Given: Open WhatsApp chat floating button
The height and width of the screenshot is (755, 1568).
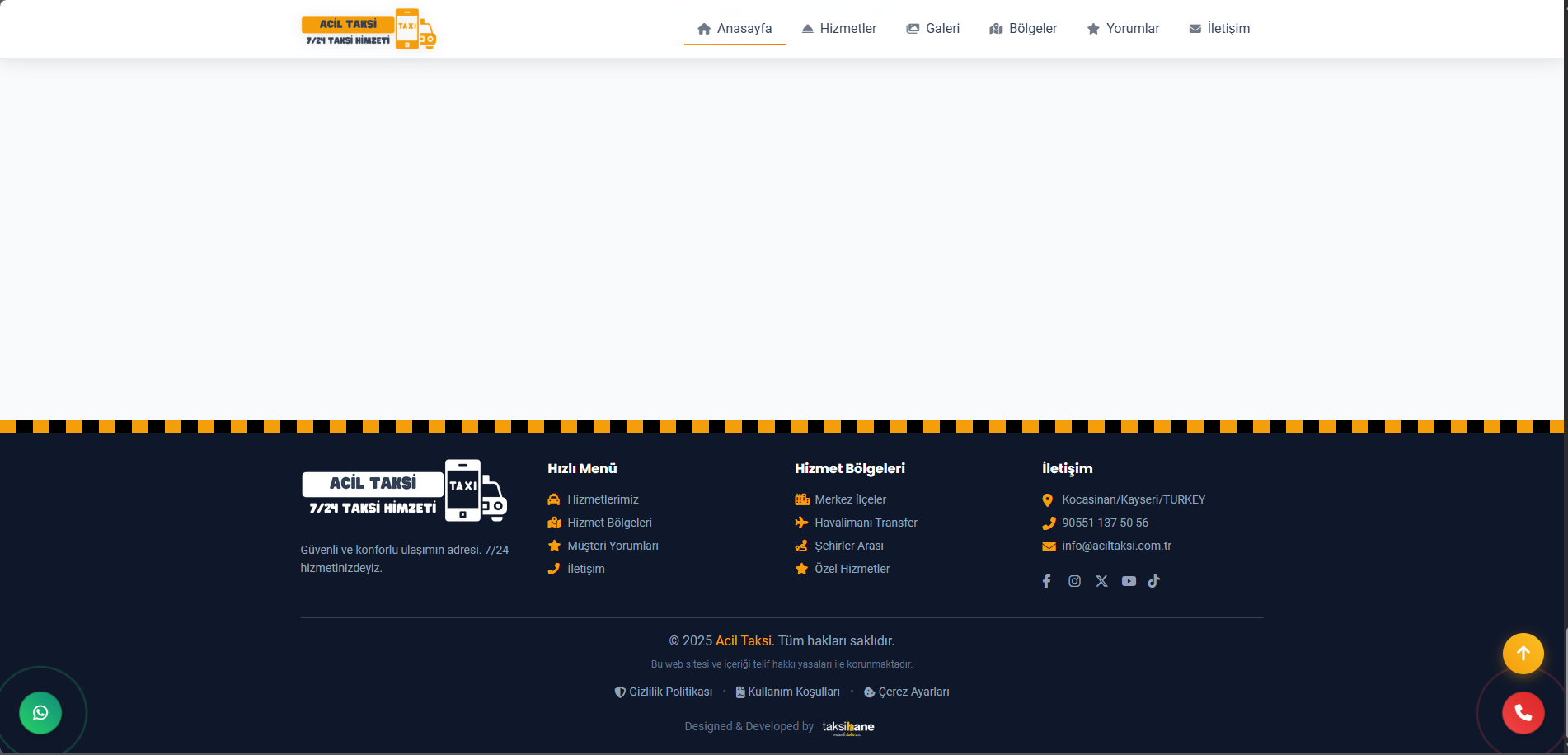Looking at the screenshot, I should (40, 713).
